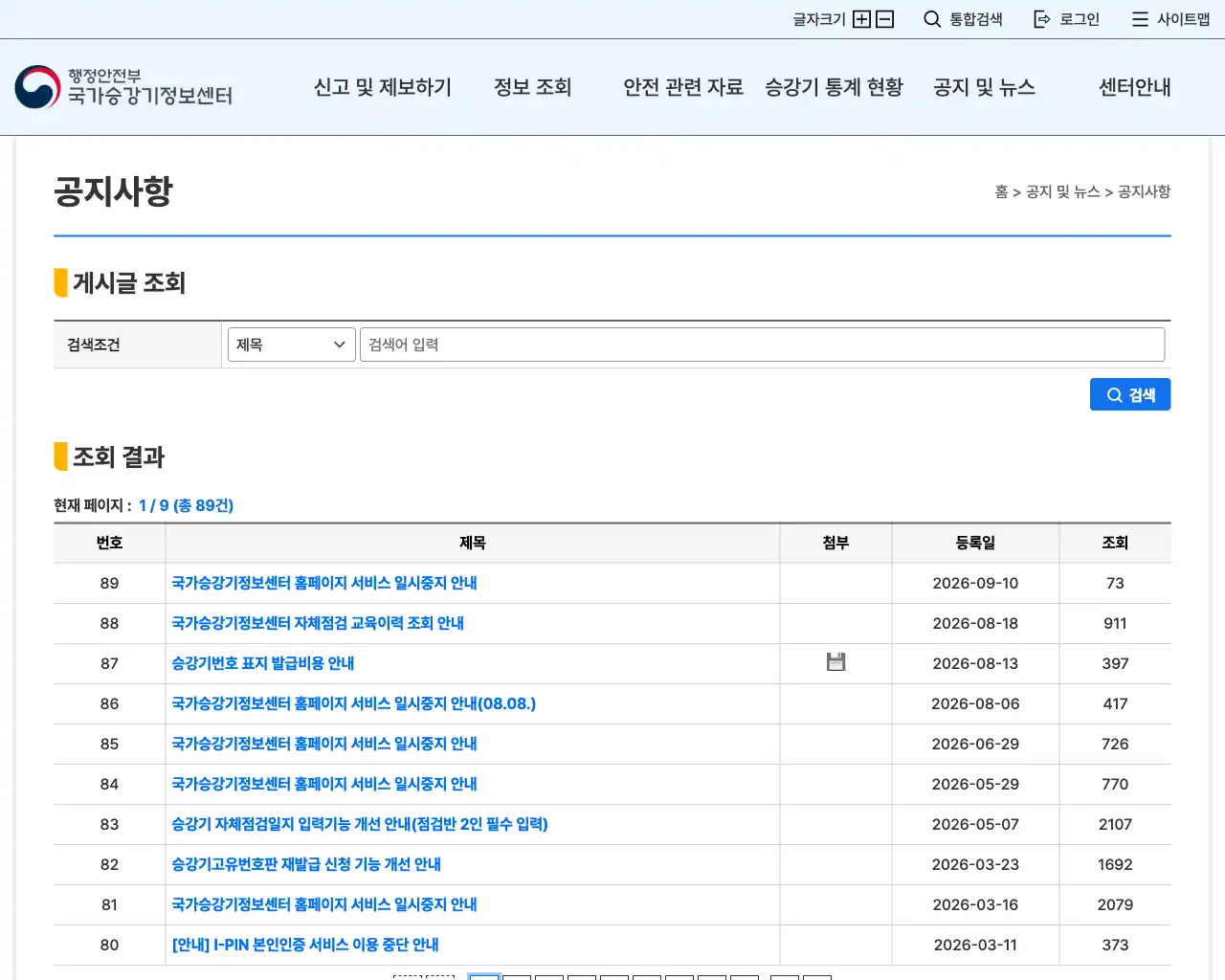The width and height of the screenshot is (1225, 980).
Task: Open notice 승강기고유번호판 재발급 신청 기능 개선 안내
Action: coord(306,864)
